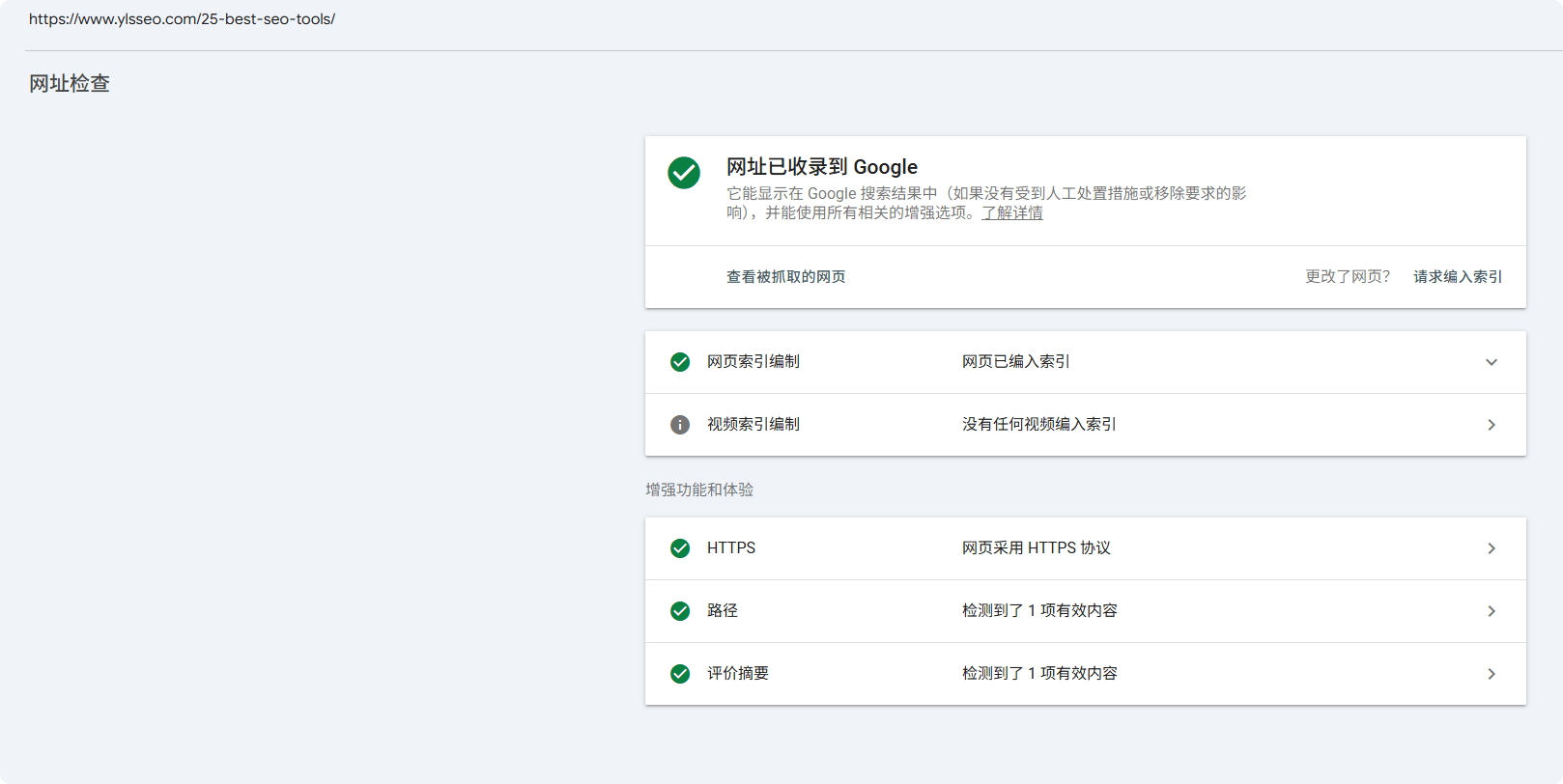The image size is (1563, 784).
Task: Click the 网页采用 HTTPS 协议 text
Action: (x=1037, y=548)
